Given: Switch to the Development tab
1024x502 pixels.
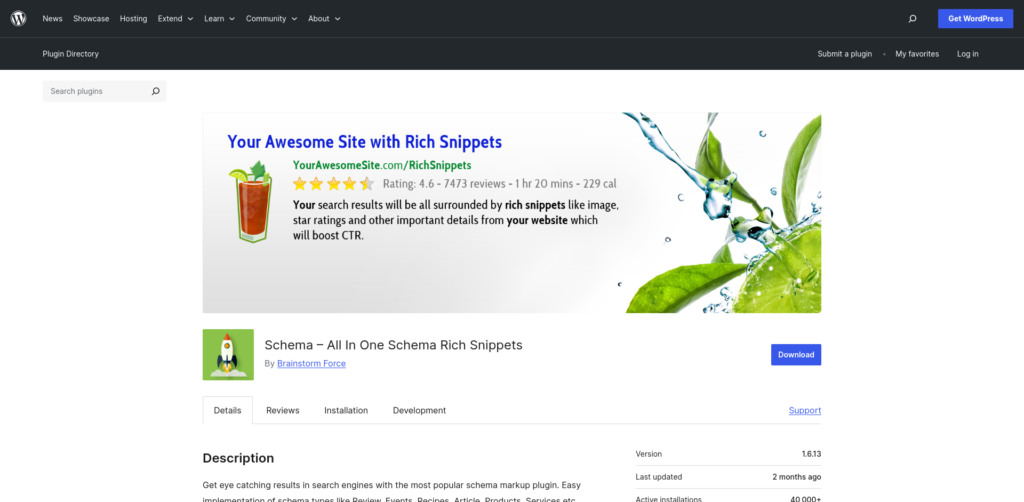Looking at the screenshot, I should [x=419, y=411].
